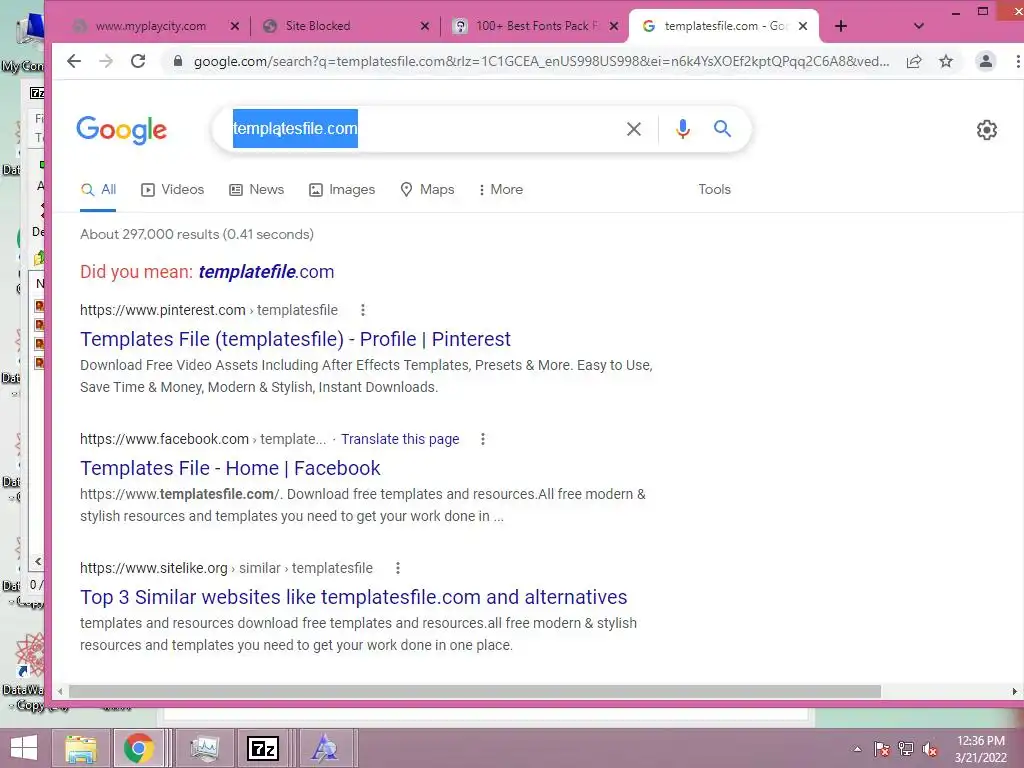Select the News results tab
Image resolution: width=1024 pixels, height=768 pixels.
pyautogui.click(x=256, y=189)
